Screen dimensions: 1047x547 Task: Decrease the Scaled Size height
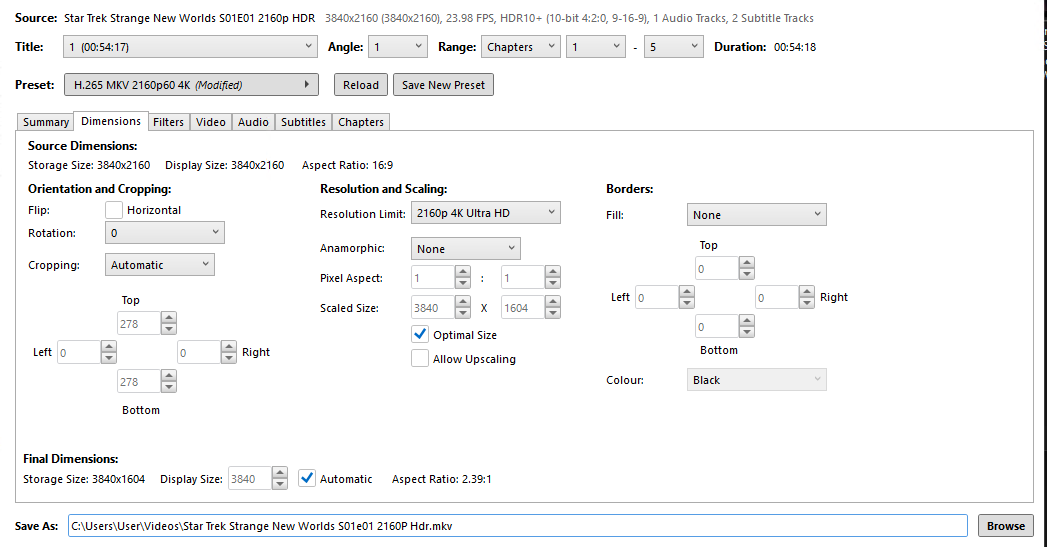[x=552, y=314]
